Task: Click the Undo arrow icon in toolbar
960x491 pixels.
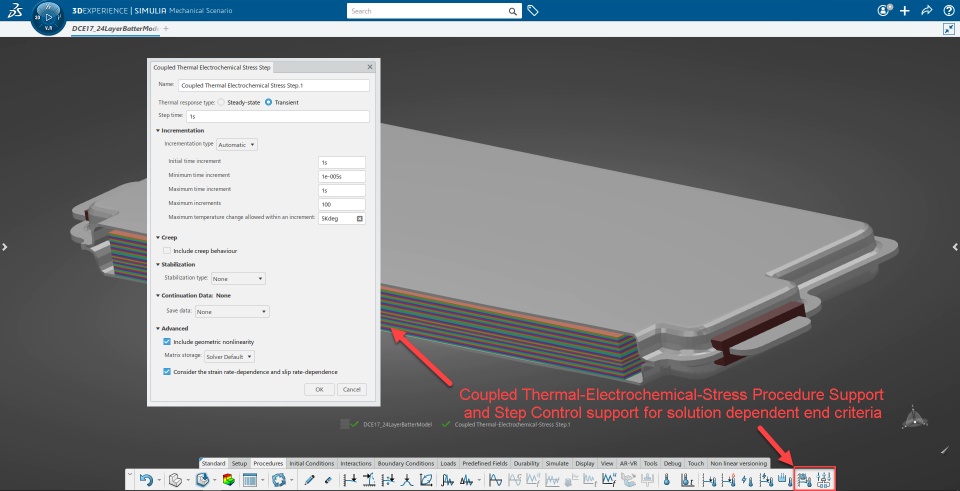Action: pyautogui.click(x=146, y=481)
